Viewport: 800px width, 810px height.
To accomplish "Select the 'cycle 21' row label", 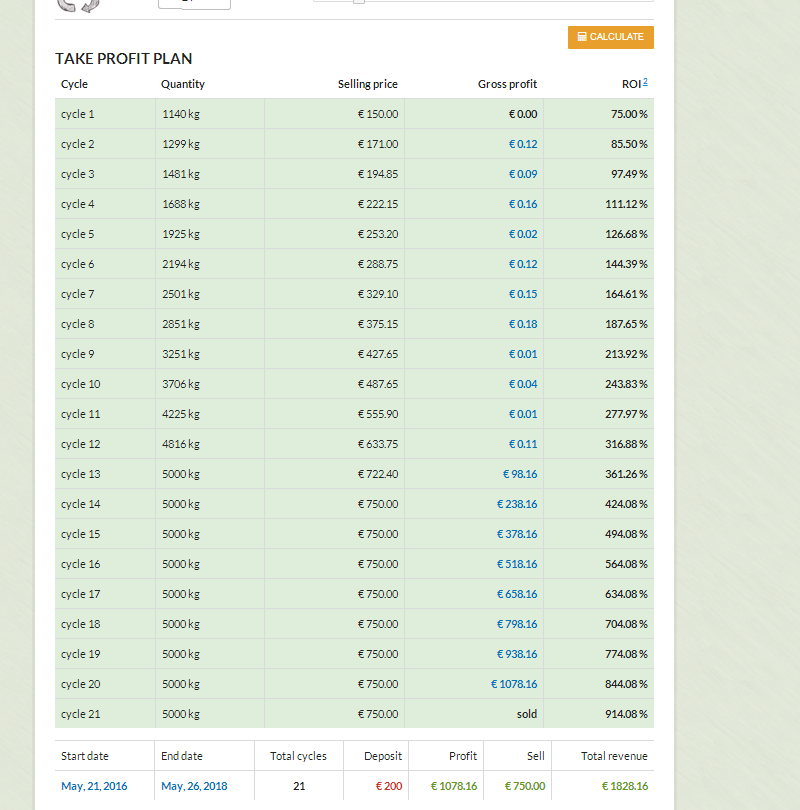I will point(81,713).
